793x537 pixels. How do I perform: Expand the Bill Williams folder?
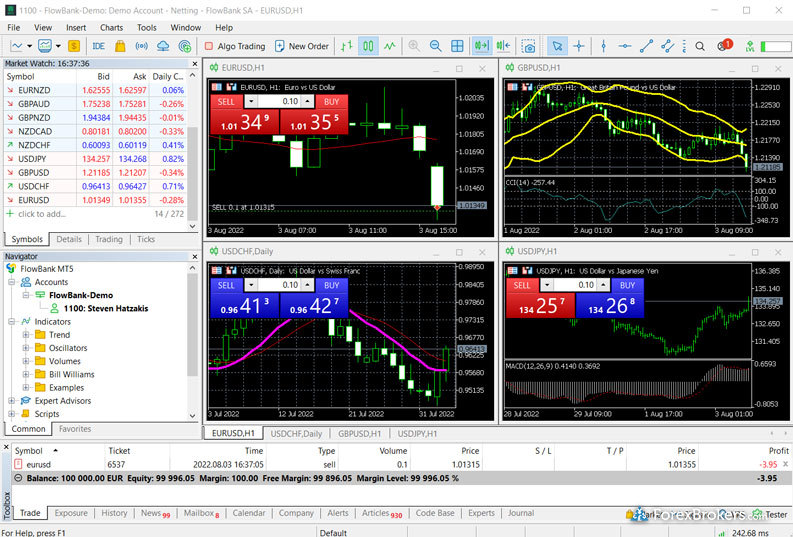[x=26, y=374]
